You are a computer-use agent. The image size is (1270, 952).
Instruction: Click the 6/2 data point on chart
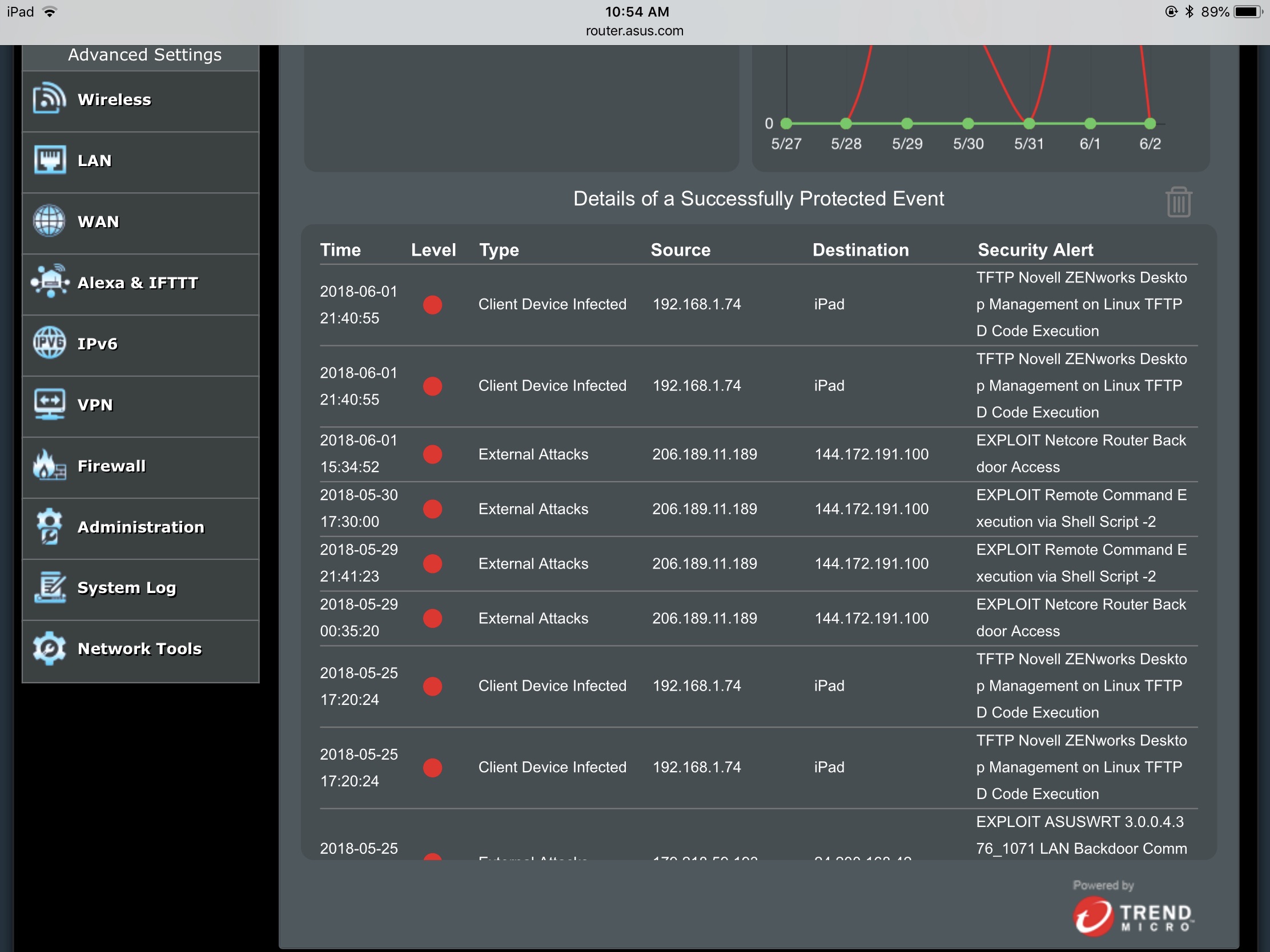[1150, 123]
